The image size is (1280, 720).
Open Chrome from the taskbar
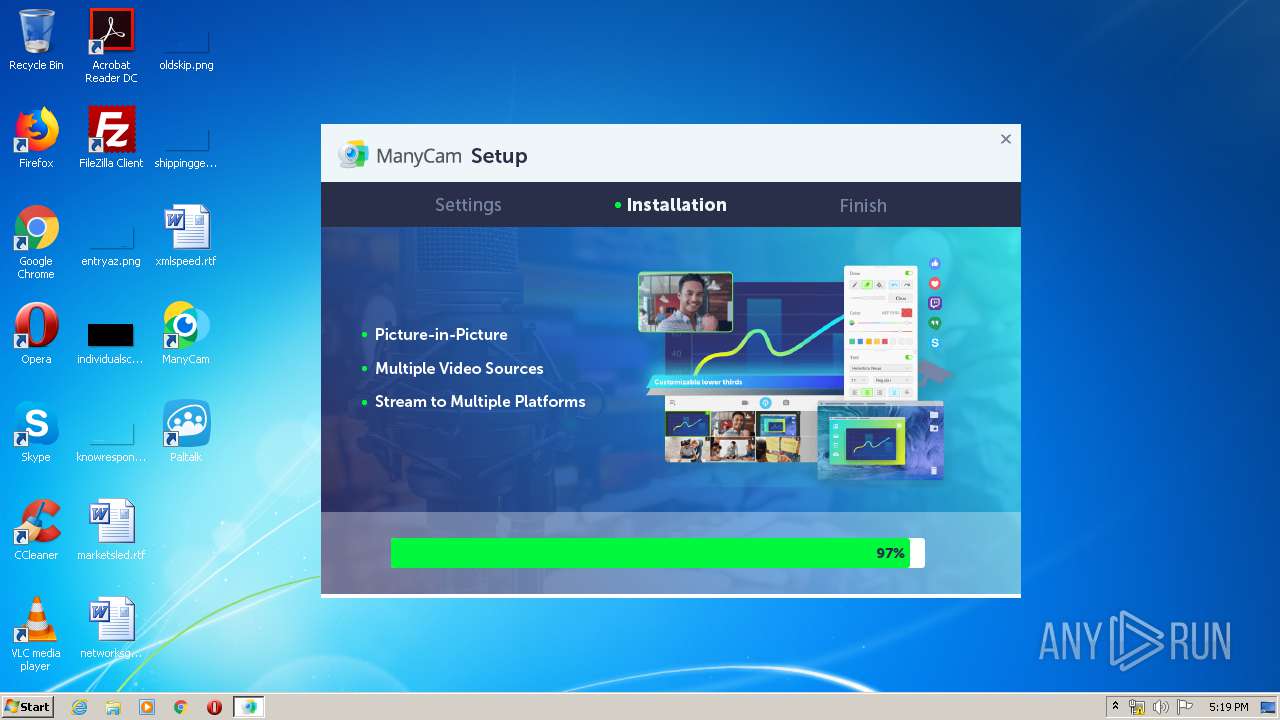coord(181,707)
